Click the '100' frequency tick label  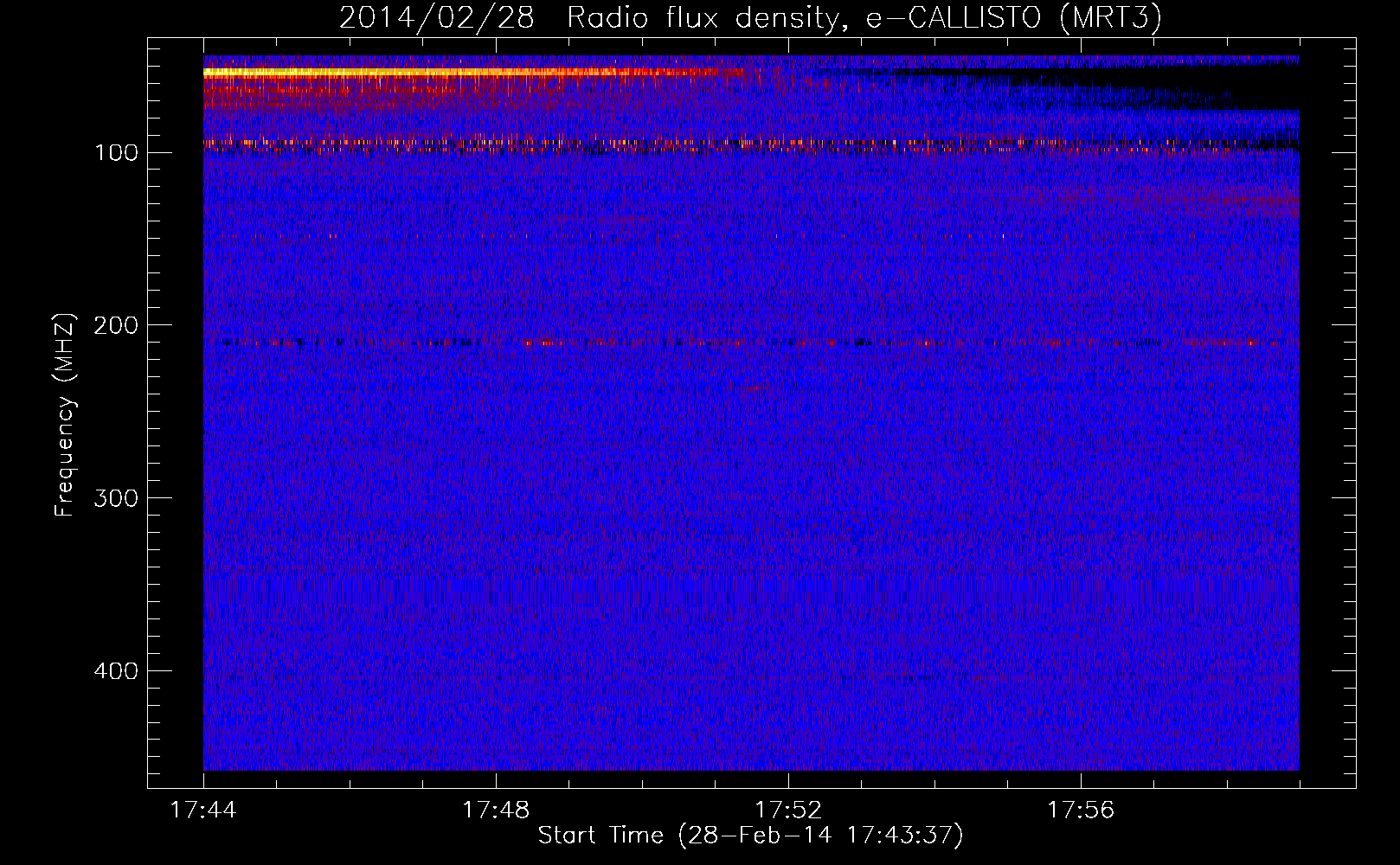(117, 153)
